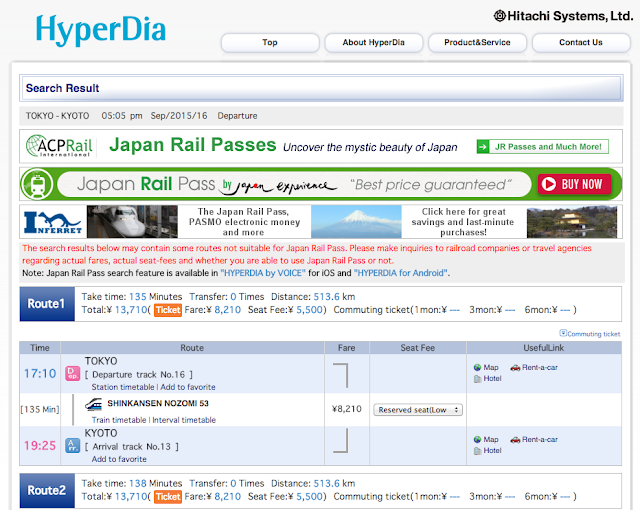Click the Shinkansen train thumbnail image
Viewport: 640px width, 510px height.
(x=132, y=222)
